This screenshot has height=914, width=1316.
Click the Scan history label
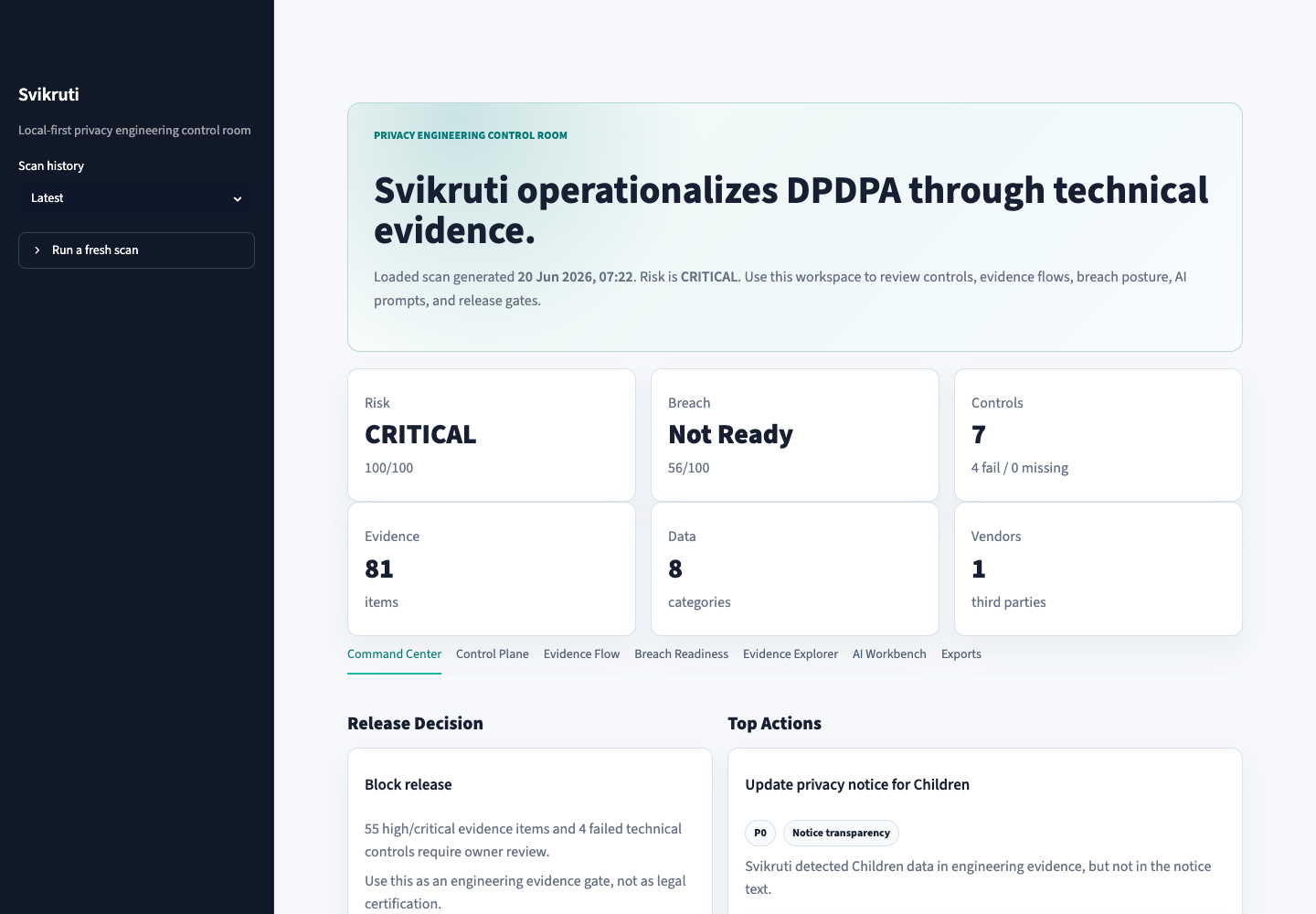[x=51, y=166]
